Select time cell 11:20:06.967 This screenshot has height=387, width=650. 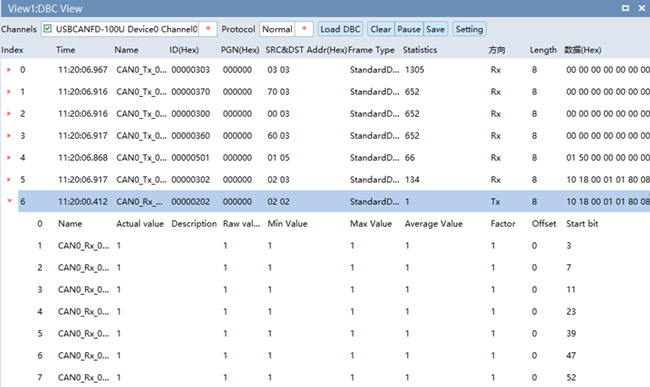(x=82, y=70)
